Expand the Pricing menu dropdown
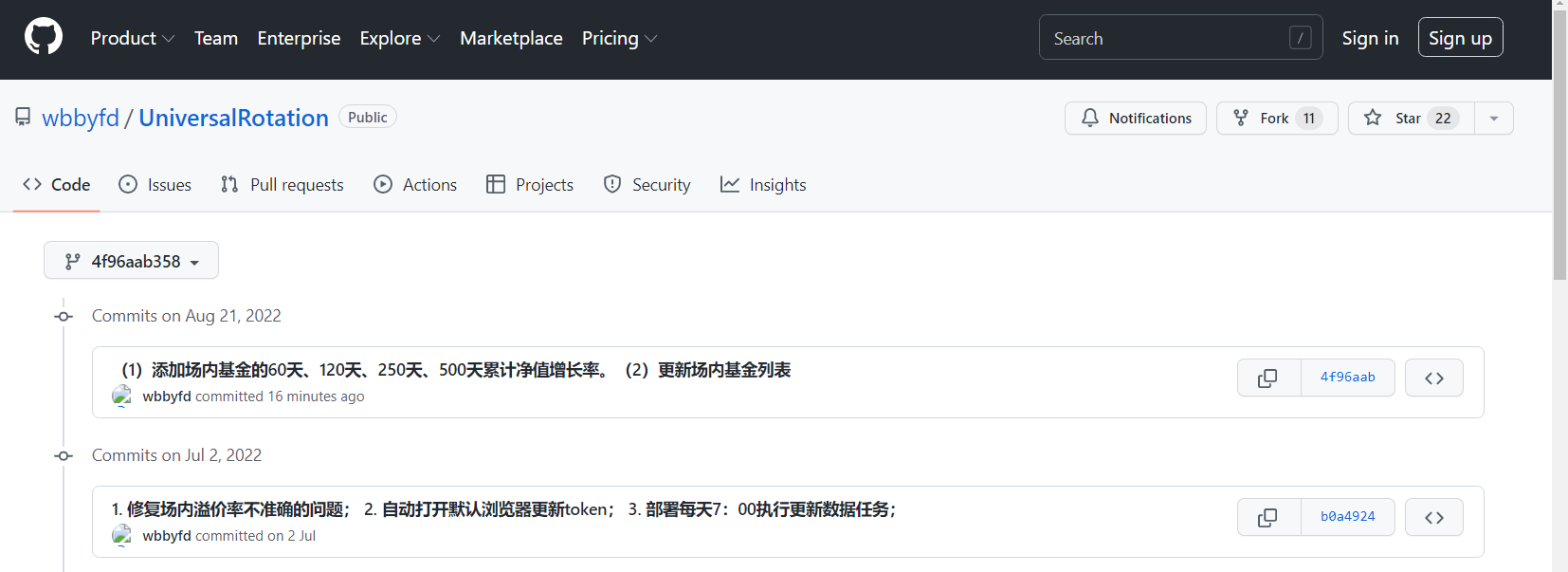This screenshot has height=572, width=1568. 619,38
